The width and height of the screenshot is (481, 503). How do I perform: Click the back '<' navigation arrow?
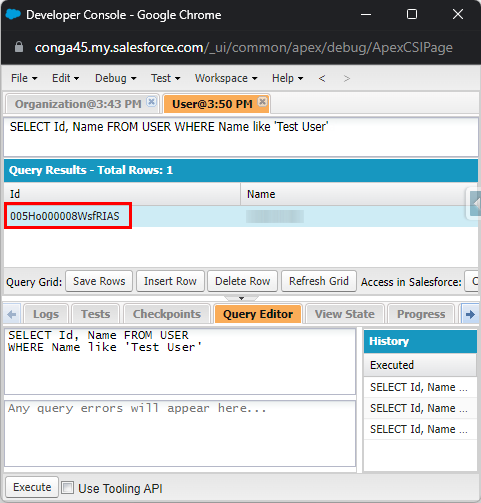coord(322,78)
